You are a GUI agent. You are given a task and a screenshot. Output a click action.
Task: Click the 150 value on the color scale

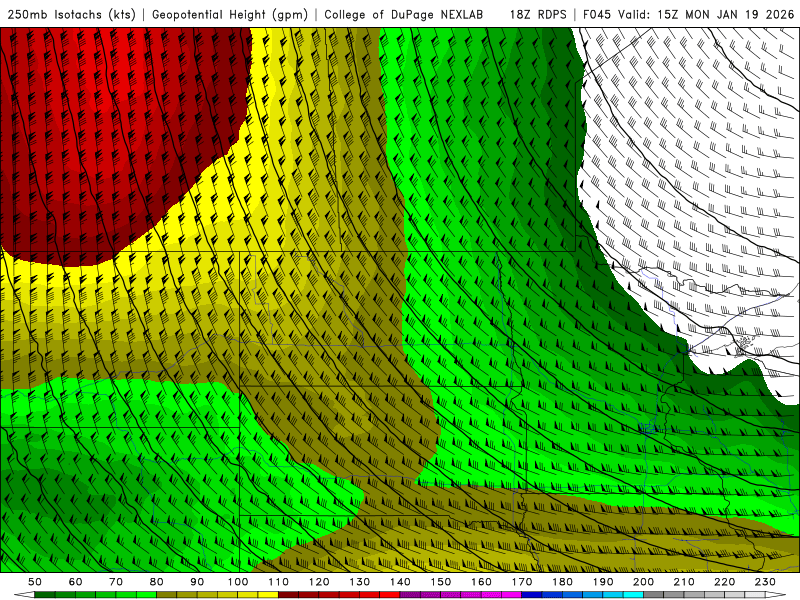tap(441, 582)
